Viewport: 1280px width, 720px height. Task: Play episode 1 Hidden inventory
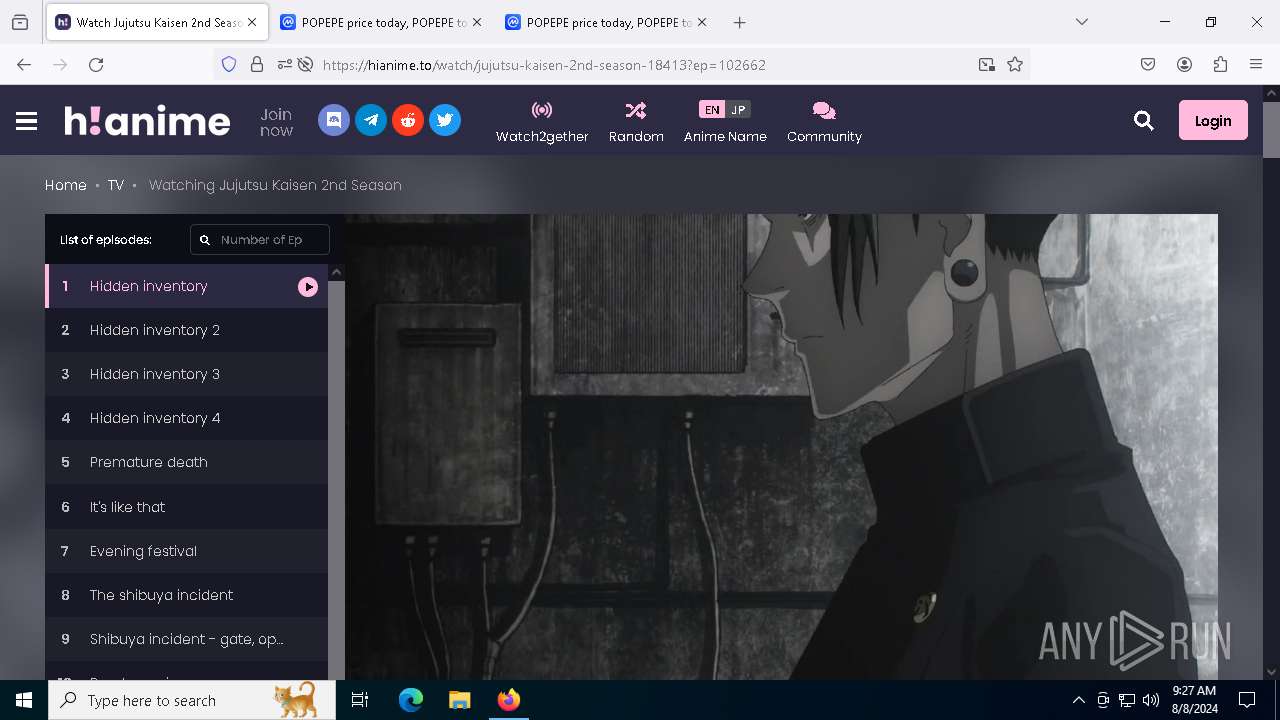(x=186, y=286)
